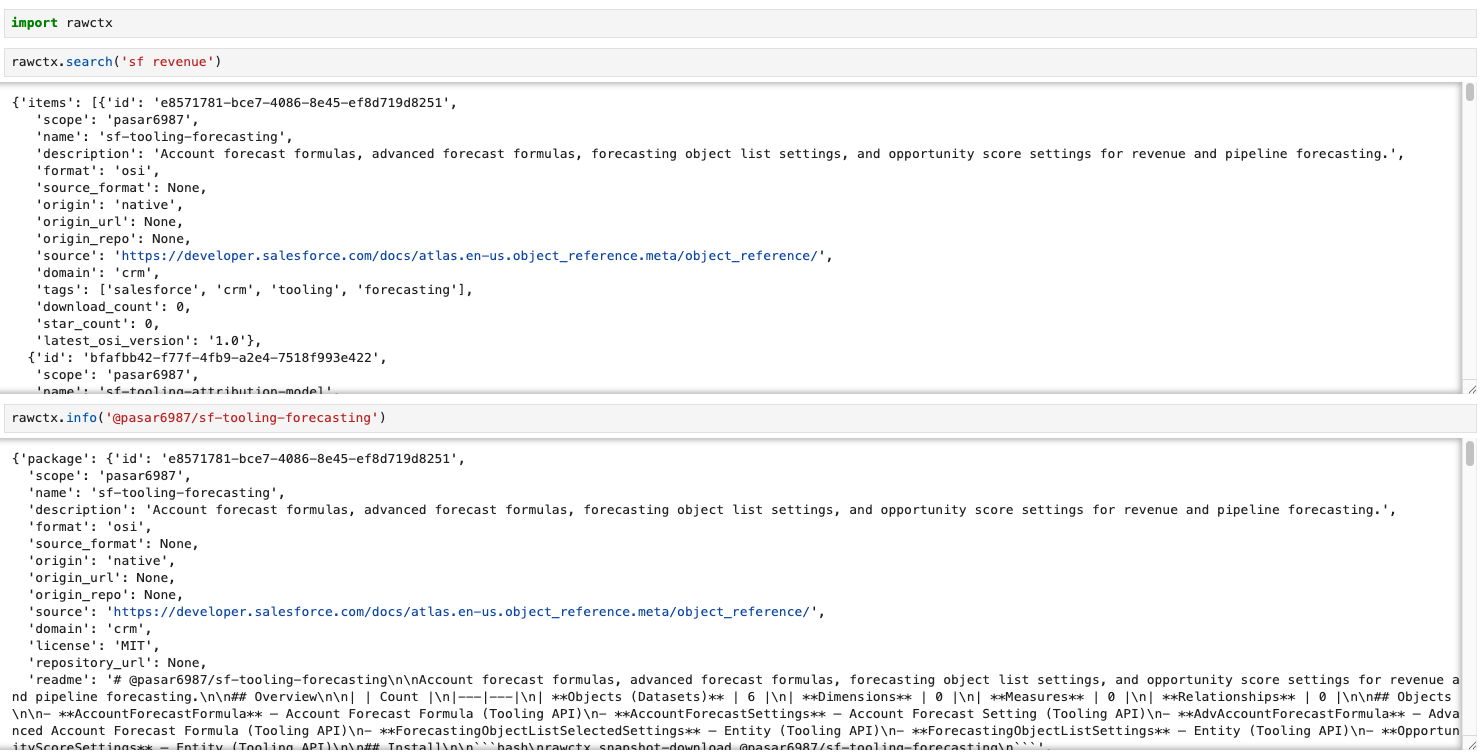Open the Salesforce source link in info output
1481x756 pixels.
(x=460, y=612)
